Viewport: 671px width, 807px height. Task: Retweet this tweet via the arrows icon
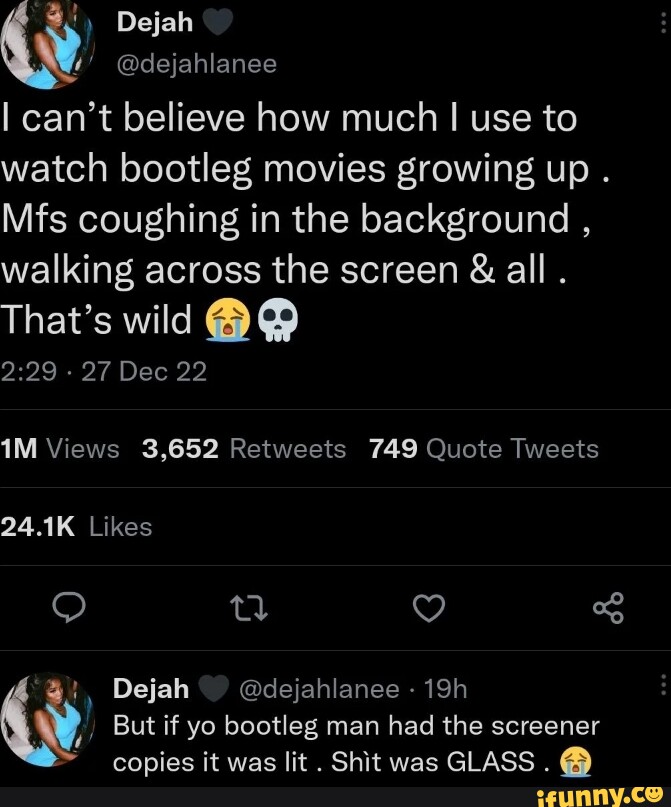tap(246, 607)
